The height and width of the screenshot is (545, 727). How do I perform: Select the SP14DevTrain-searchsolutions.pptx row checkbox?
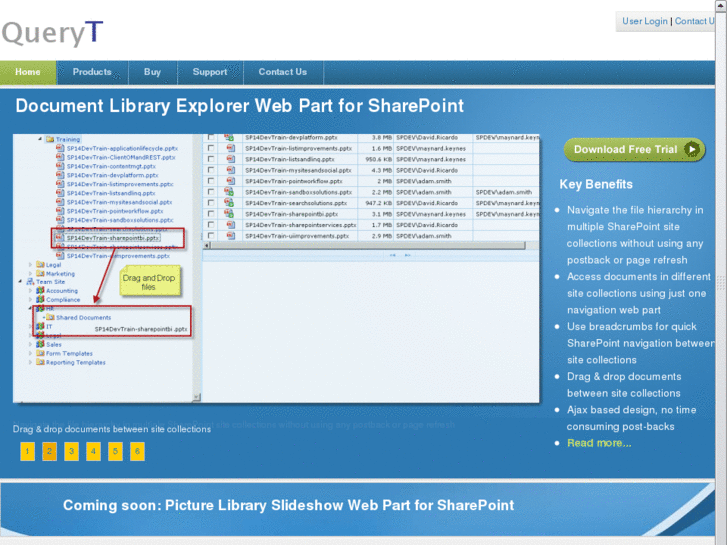(x=211, y=202)
